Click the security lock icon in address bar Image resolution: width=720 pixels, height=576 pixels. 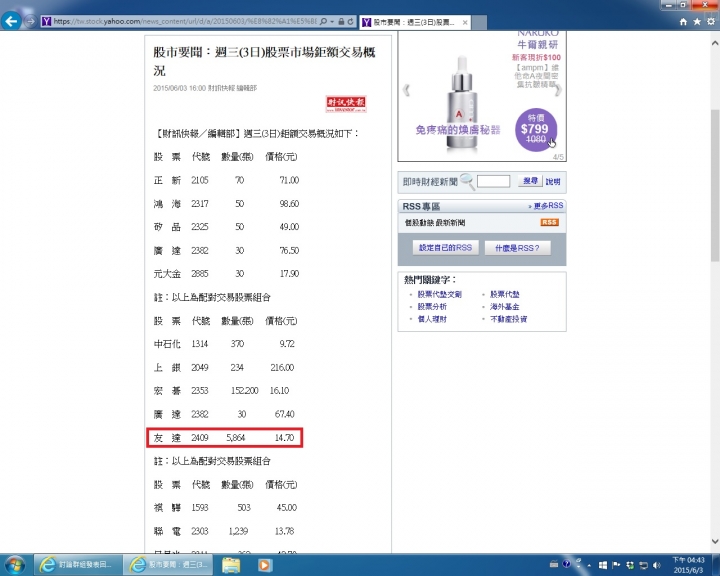(x=341, y=22)
